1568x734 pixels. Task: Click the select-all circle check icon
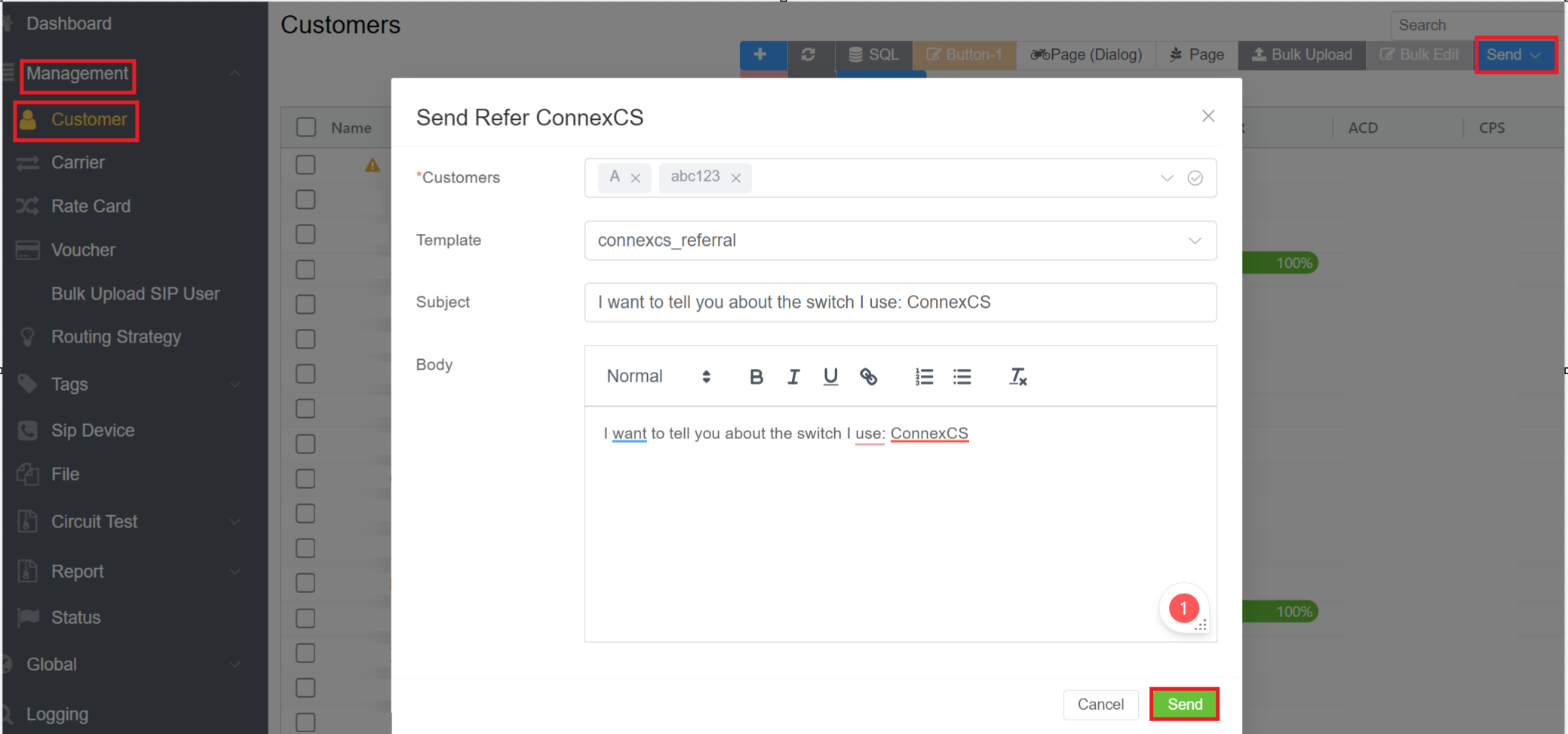[1195, 178]
